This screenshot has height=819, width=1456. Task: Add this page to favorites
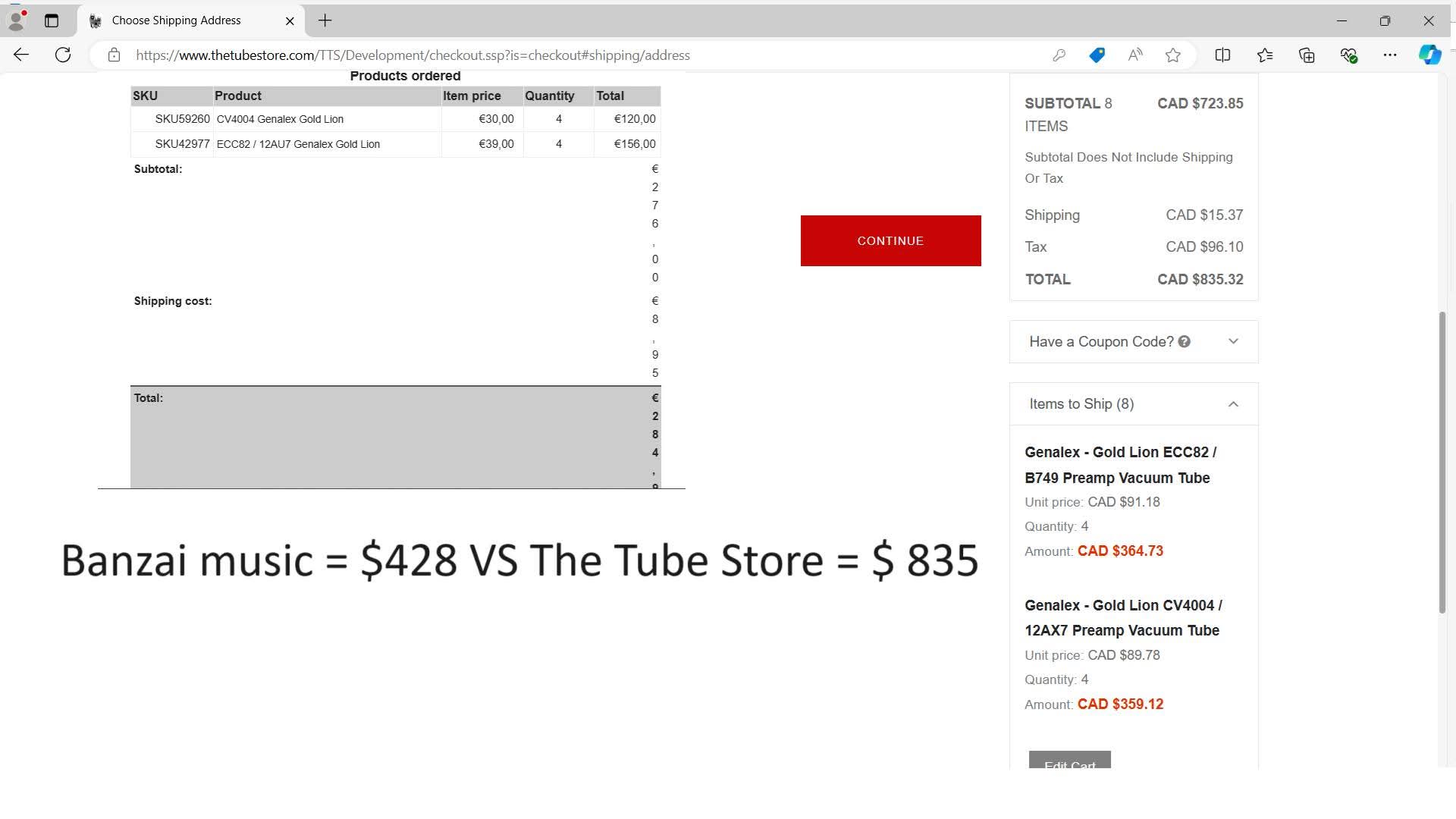(1173, 55)
